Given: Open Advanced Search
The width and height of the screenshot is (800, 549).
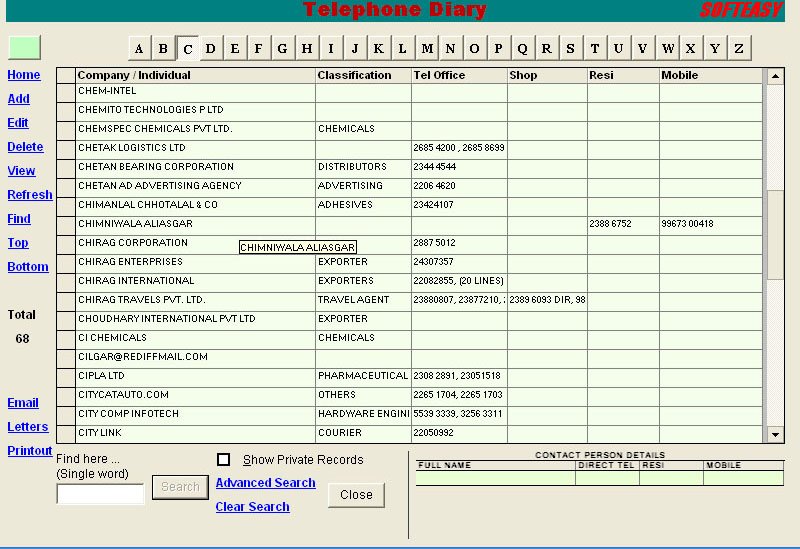Looking at the screenshot, I should [x=265, y=483].
